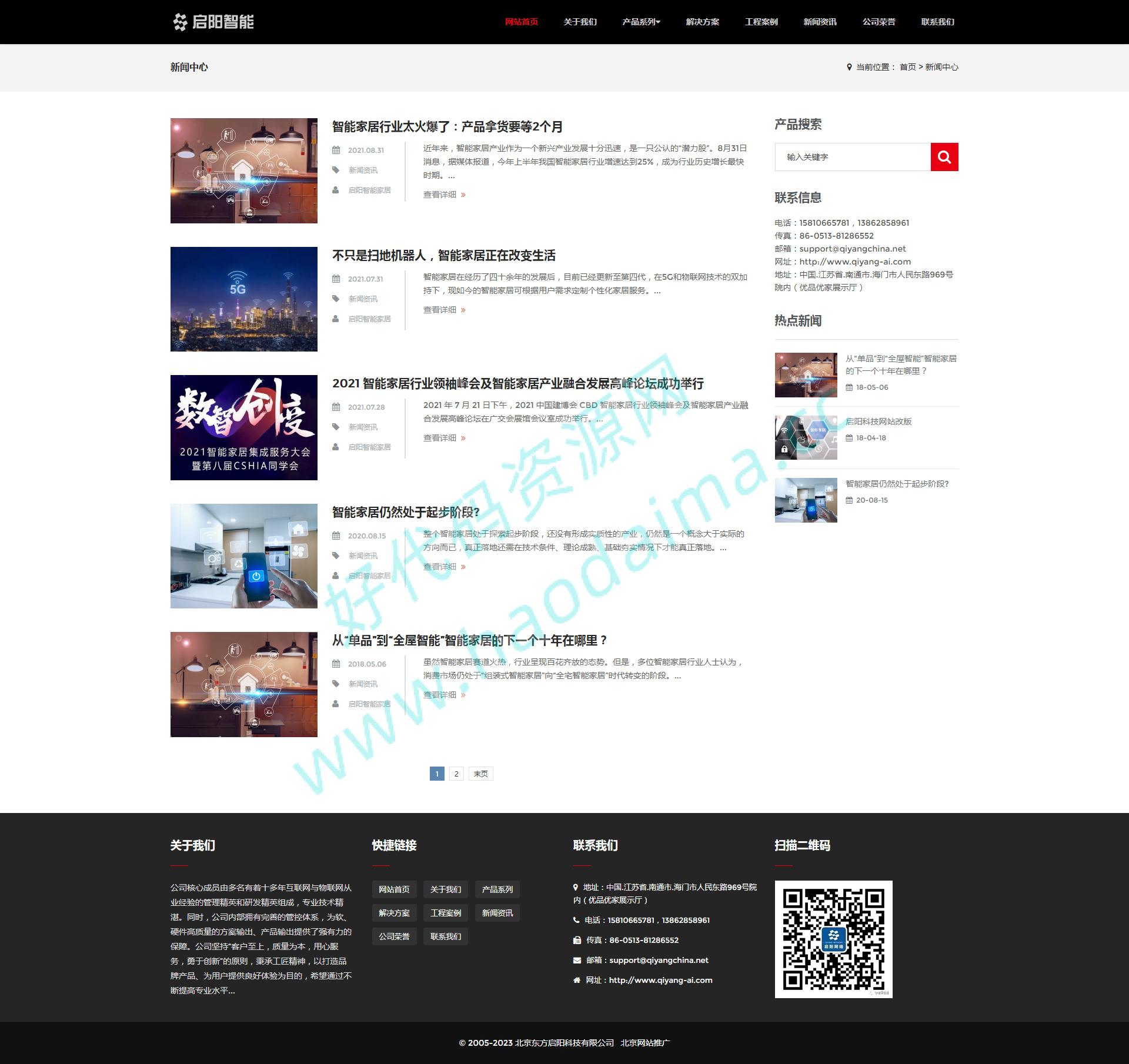Go to page 2 of news list
The image size is (1129, 1064).
coord(456,774)
